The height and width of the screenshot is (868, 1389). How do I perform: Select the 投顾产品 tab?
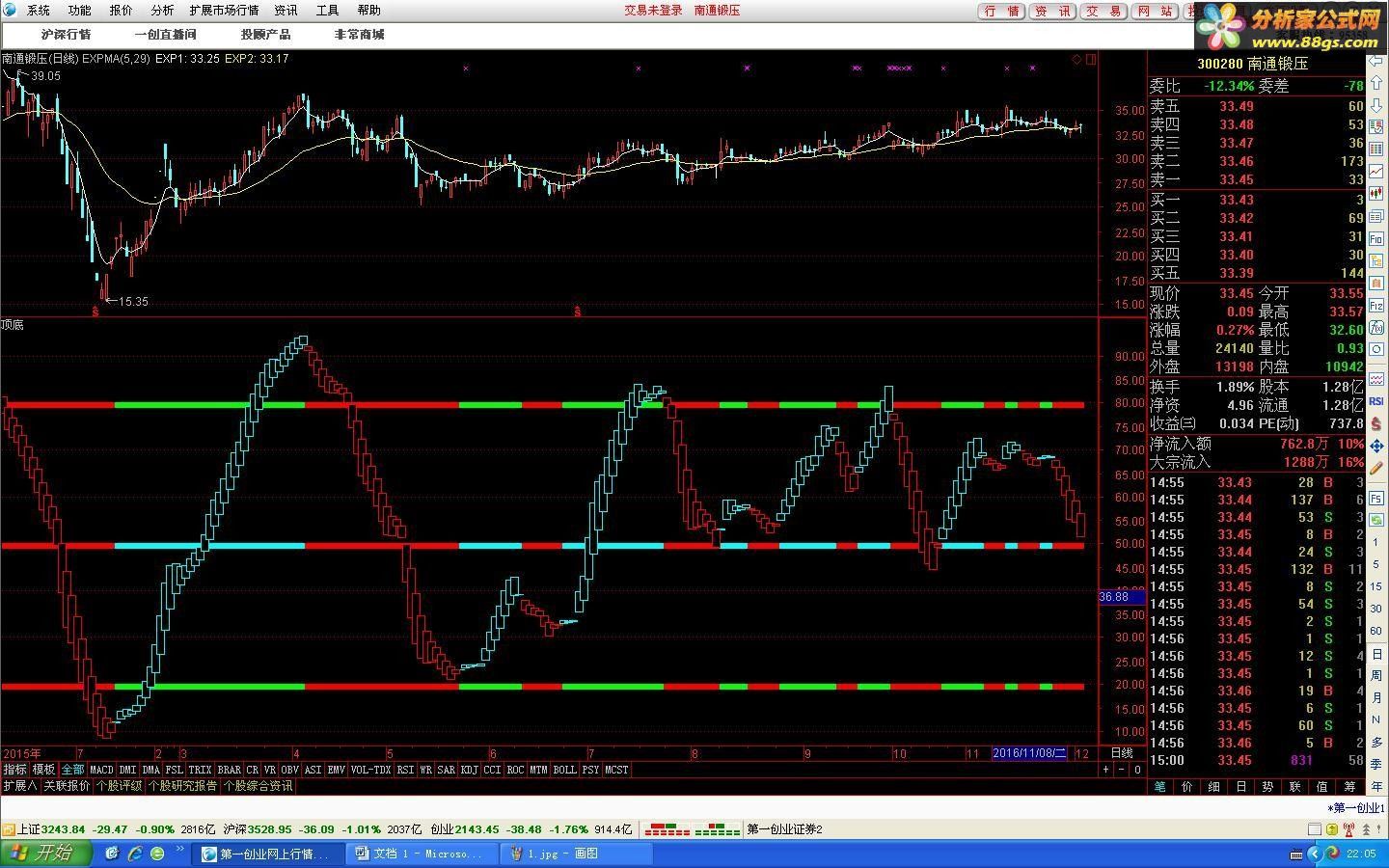pyautogui.click(x=265, y=35)
